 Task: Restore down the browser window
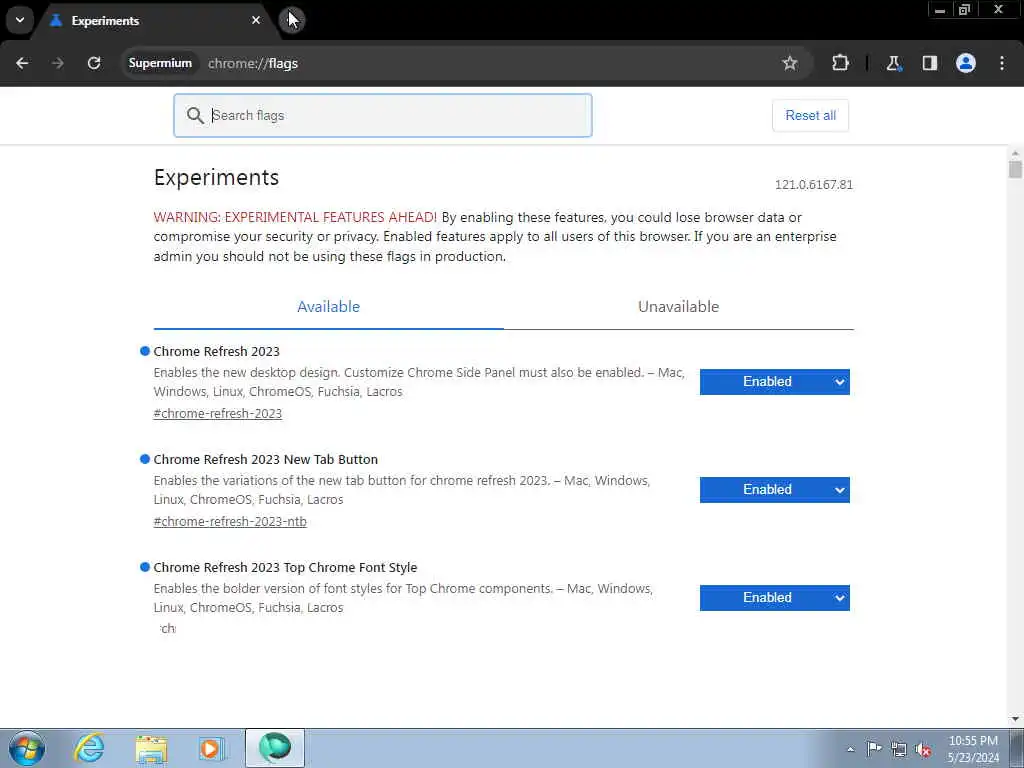click(964, 10)
